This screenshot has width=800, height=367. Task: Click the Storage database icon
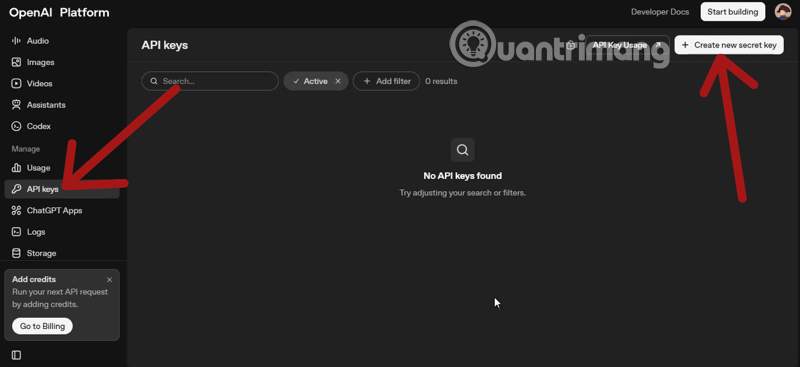point(16,253)
